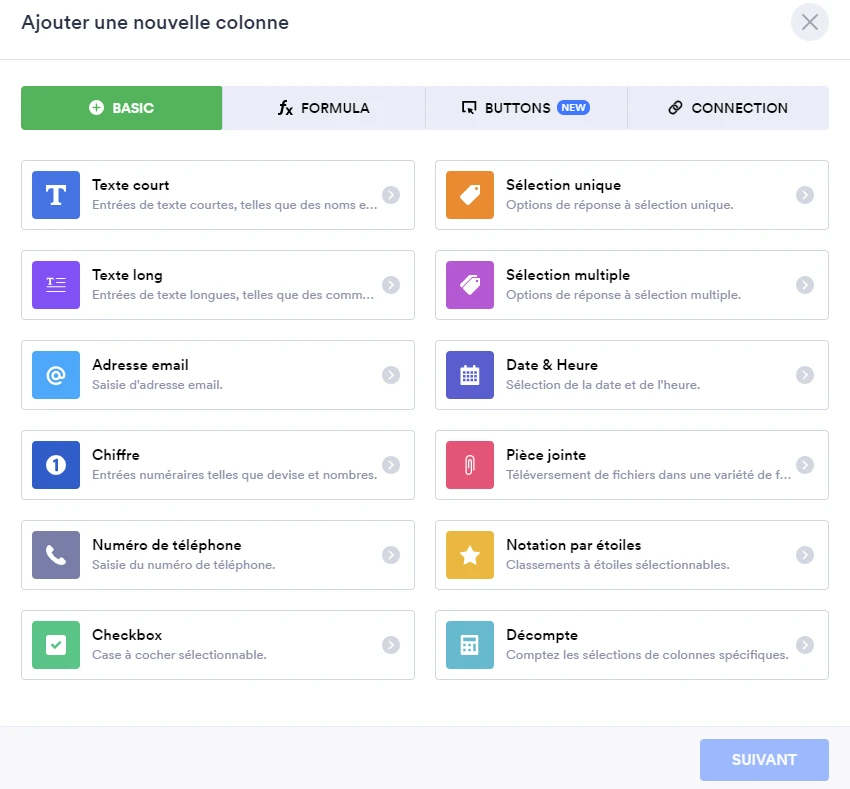850x789 pixels.
Task: Select the Basic tab
Action: tap(122, 108)
